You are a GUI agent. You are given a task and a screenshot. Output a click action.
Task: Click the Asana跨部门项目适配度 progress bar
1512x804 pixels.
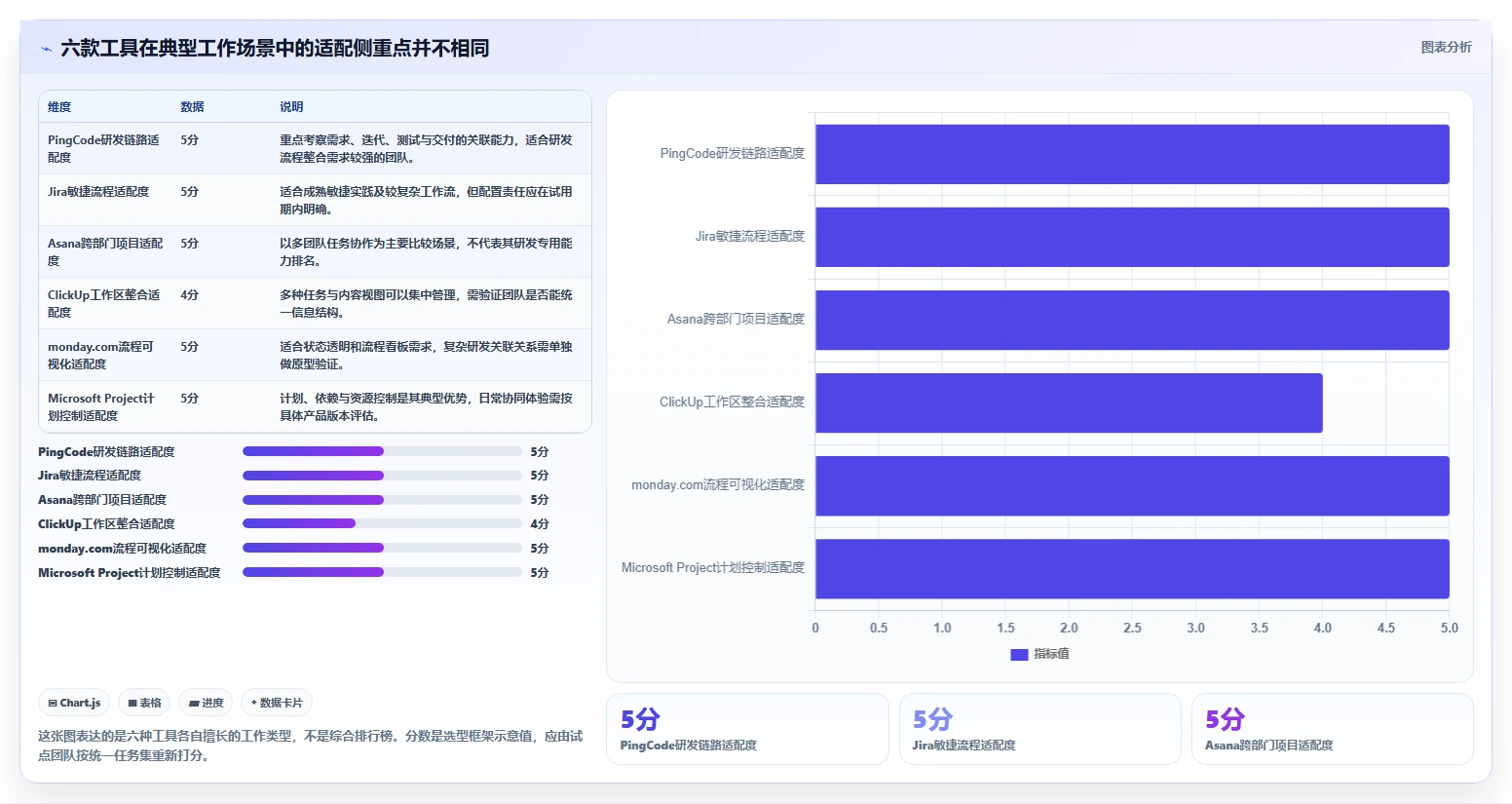click(382, 500)
